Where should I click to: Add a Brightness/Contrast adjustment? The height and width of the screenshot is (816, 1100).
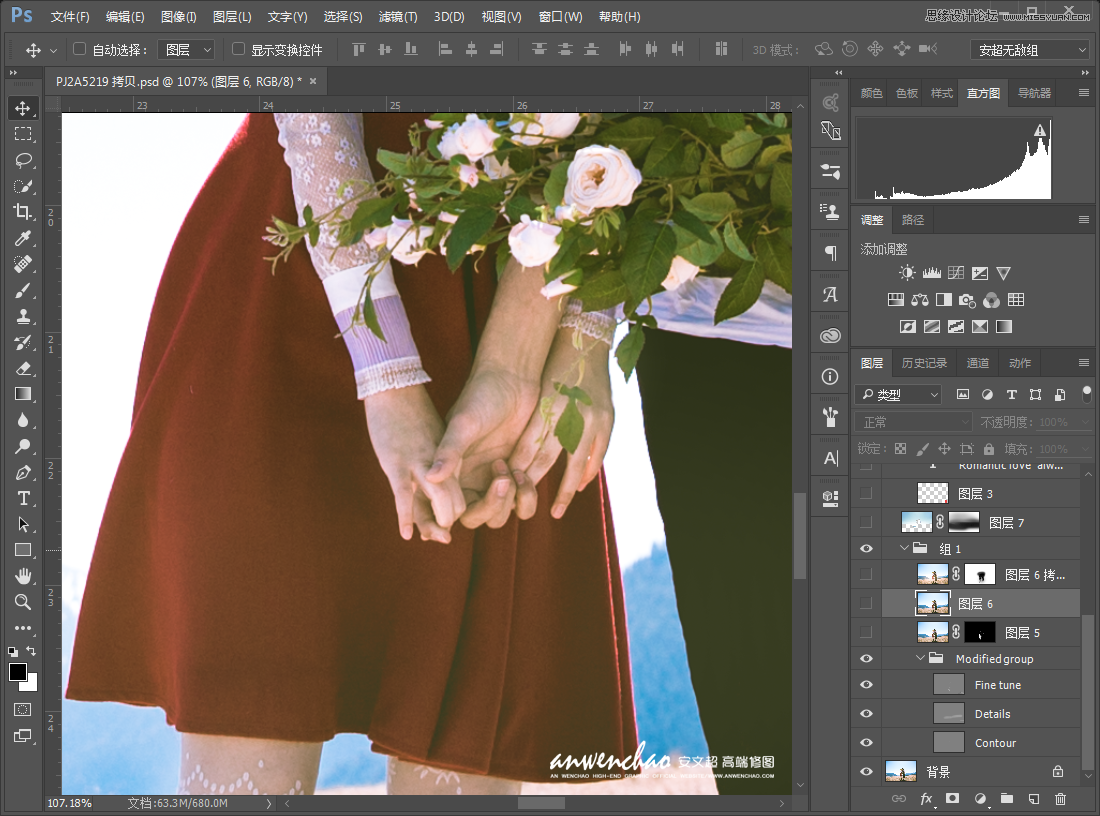pos(907,273)
